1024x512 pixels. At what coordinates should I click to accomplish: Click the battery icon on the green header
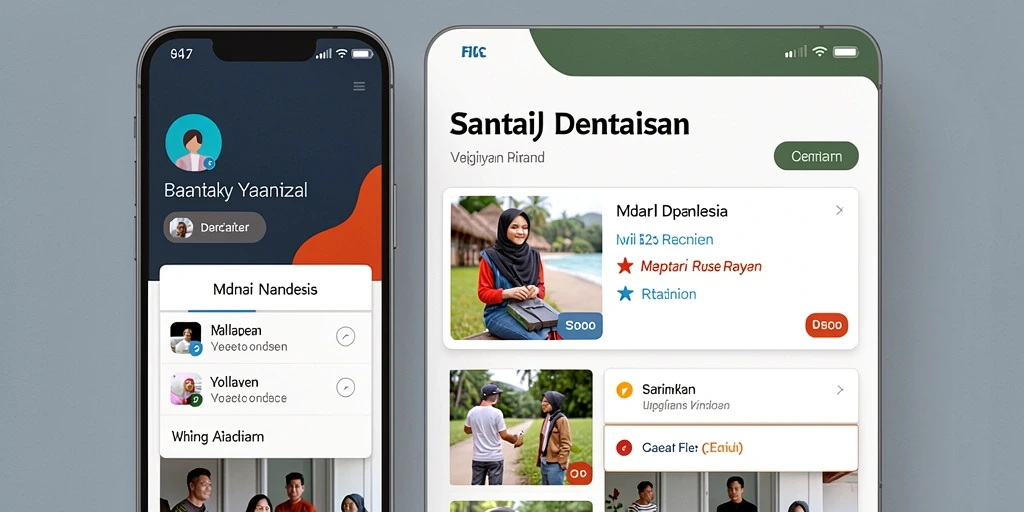point(844,52)
